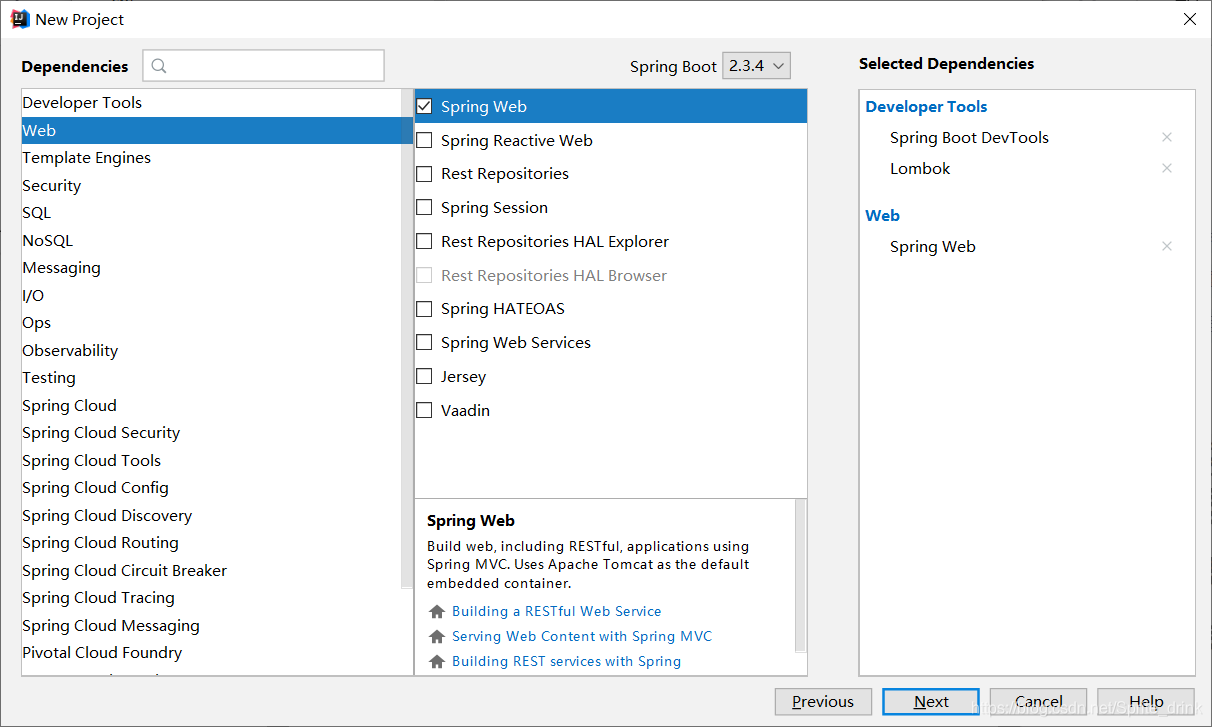
Task: Click Lombok in Selected Dependencies
Action: (x=920, y=169)
